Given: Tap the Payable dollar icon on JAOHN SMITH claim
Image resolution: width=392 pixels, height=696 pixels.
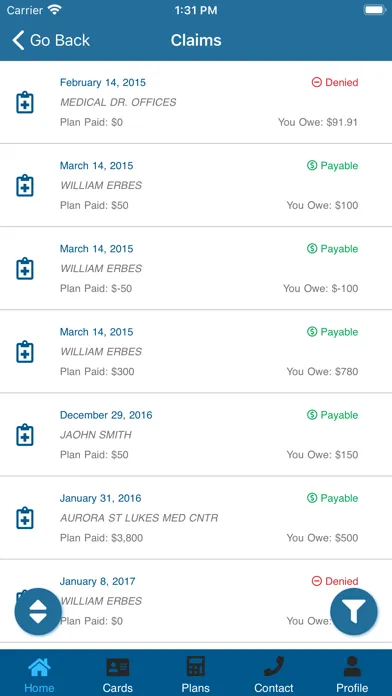Looking at the screenshot, I should click(x=312, y=415).
